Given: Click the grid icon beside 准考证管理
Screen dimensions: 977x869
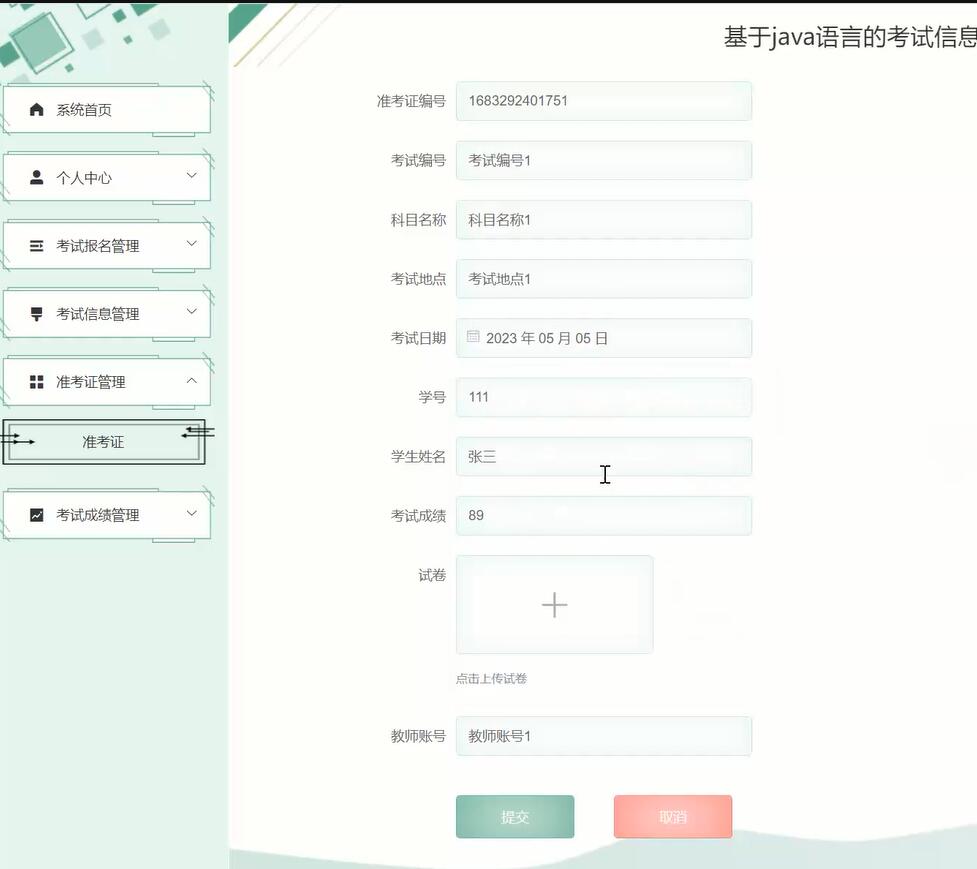Looking at the screenshot, I should (37, 381).
